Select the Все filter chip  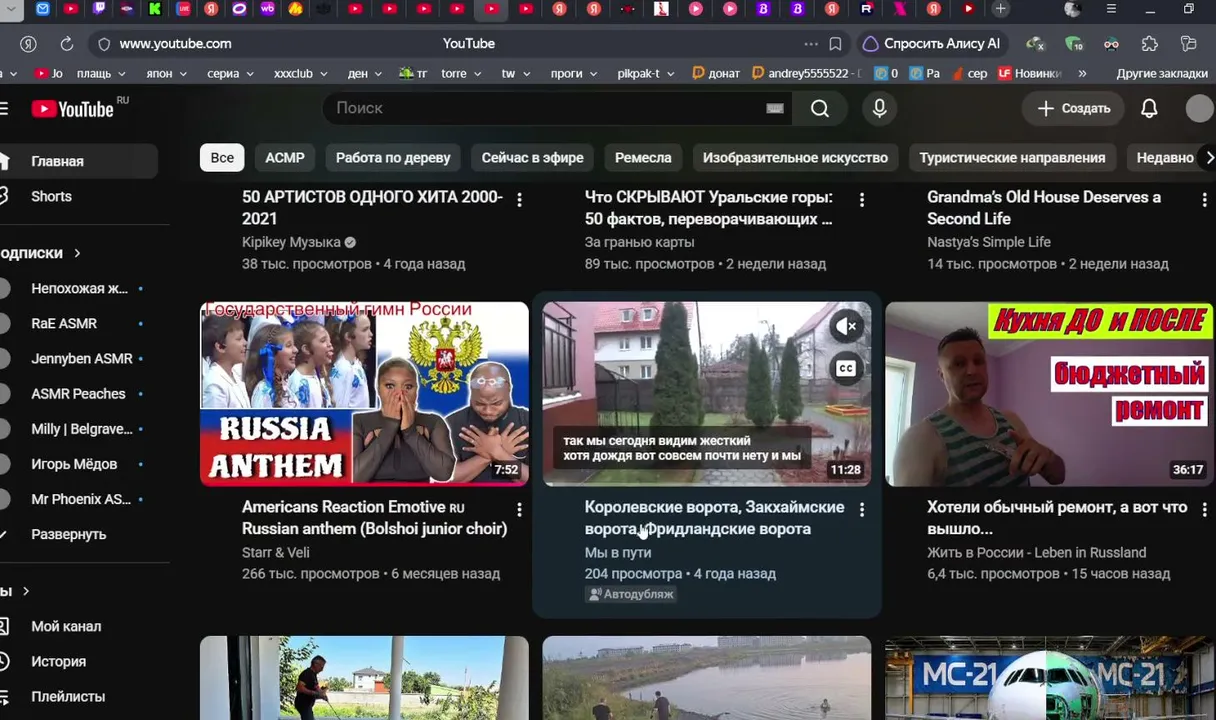[222, 157]
